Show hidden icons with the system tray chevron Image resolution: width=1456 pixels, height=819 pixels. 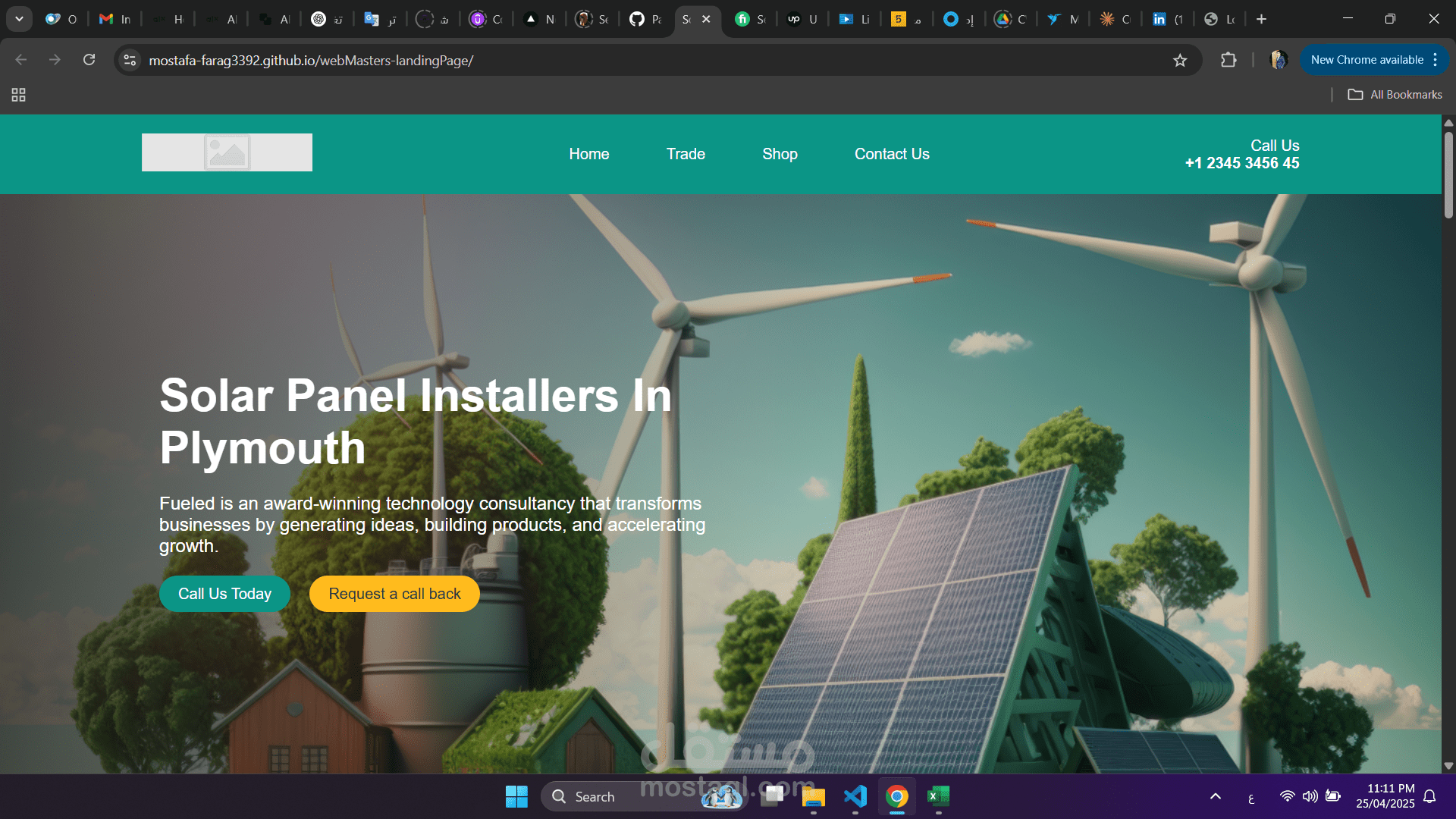pyautogui.click(x=1214, y=796)
